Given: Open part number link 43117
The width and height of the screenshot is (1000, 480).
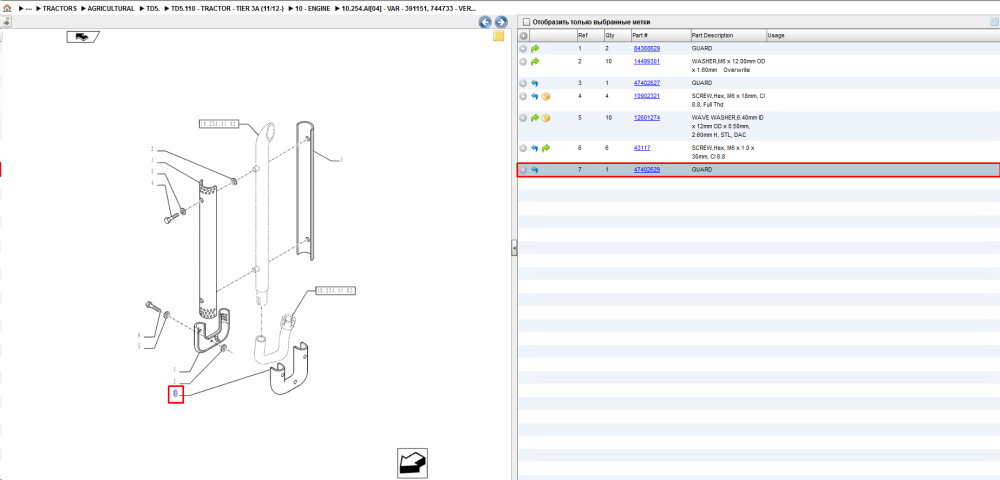Looking at the screenshot, I should pos(641,148).
